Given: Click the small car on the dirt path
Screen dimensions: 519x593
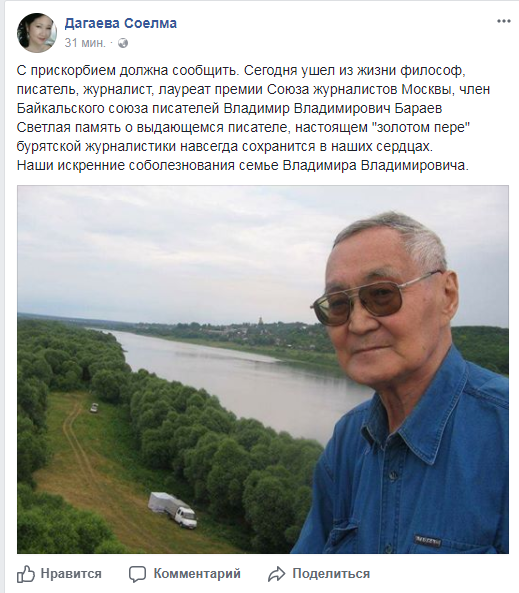Looking at the screenshot, I should (x=94, y=408).
